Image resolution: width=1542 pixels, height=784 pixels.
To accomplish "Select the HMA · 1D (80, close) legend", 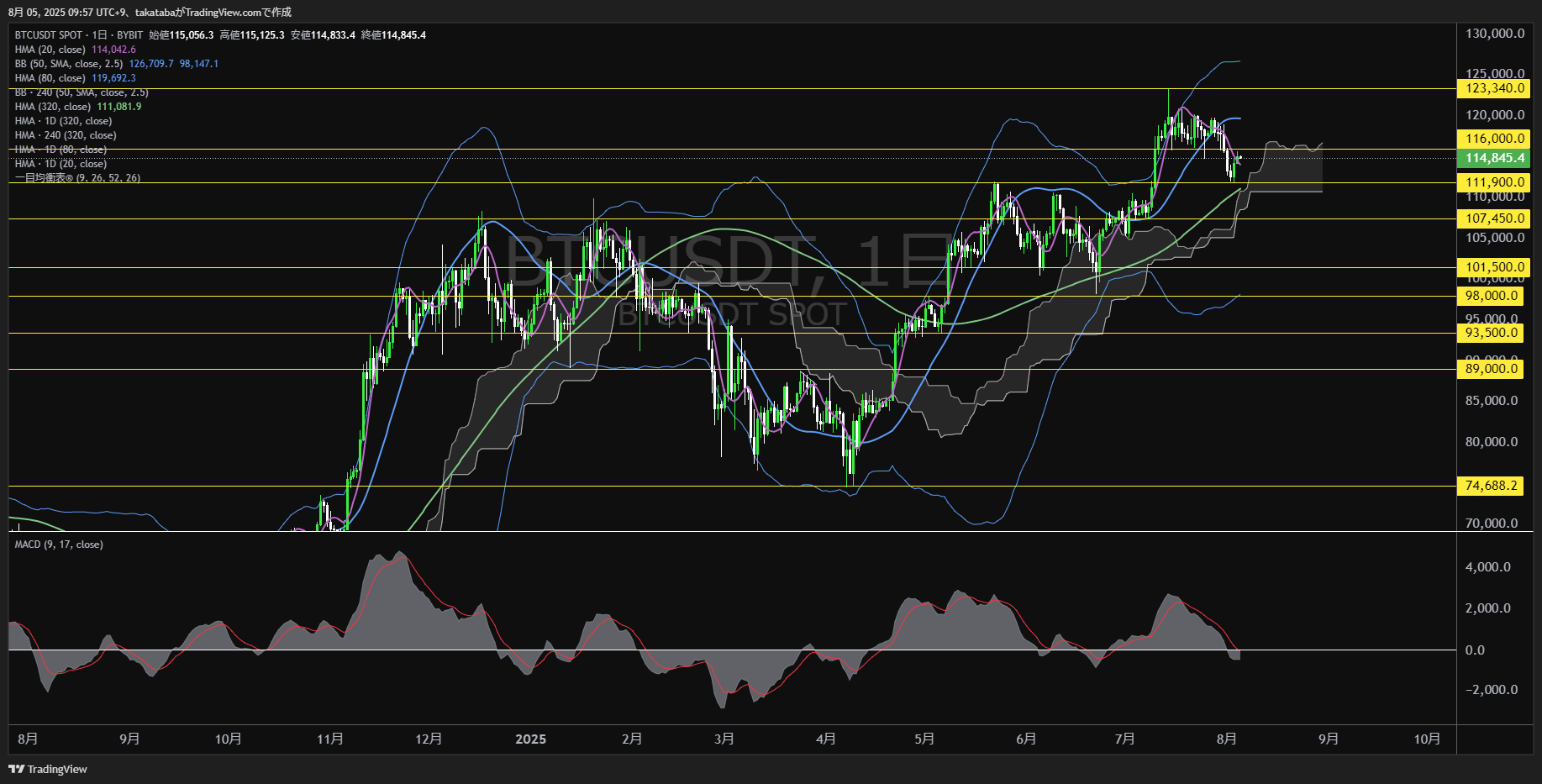I will (61, 150).
